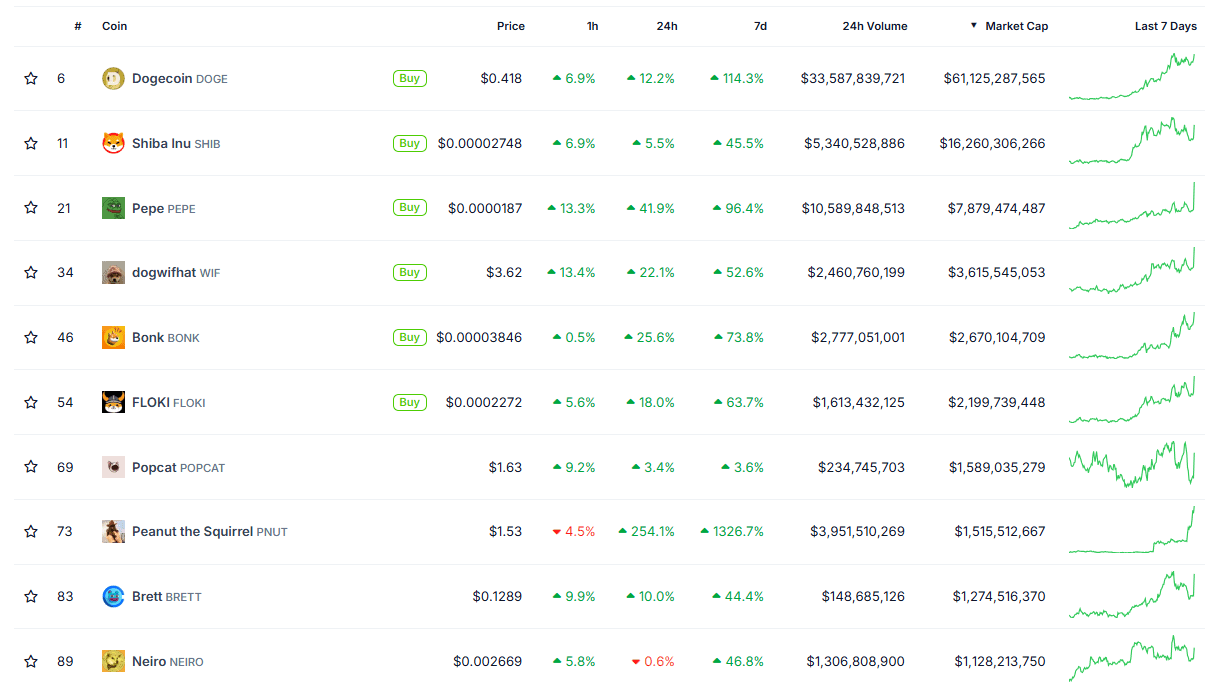Sort by Market Cap column header
1210x691 pixels.
tap(1016, 26)
